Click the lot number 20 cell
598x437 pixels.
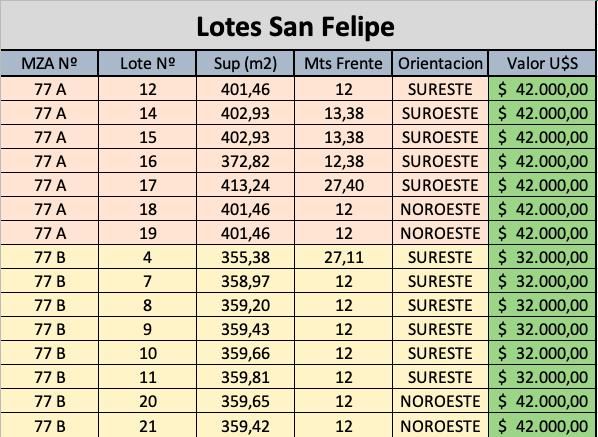tap(147, 402)
